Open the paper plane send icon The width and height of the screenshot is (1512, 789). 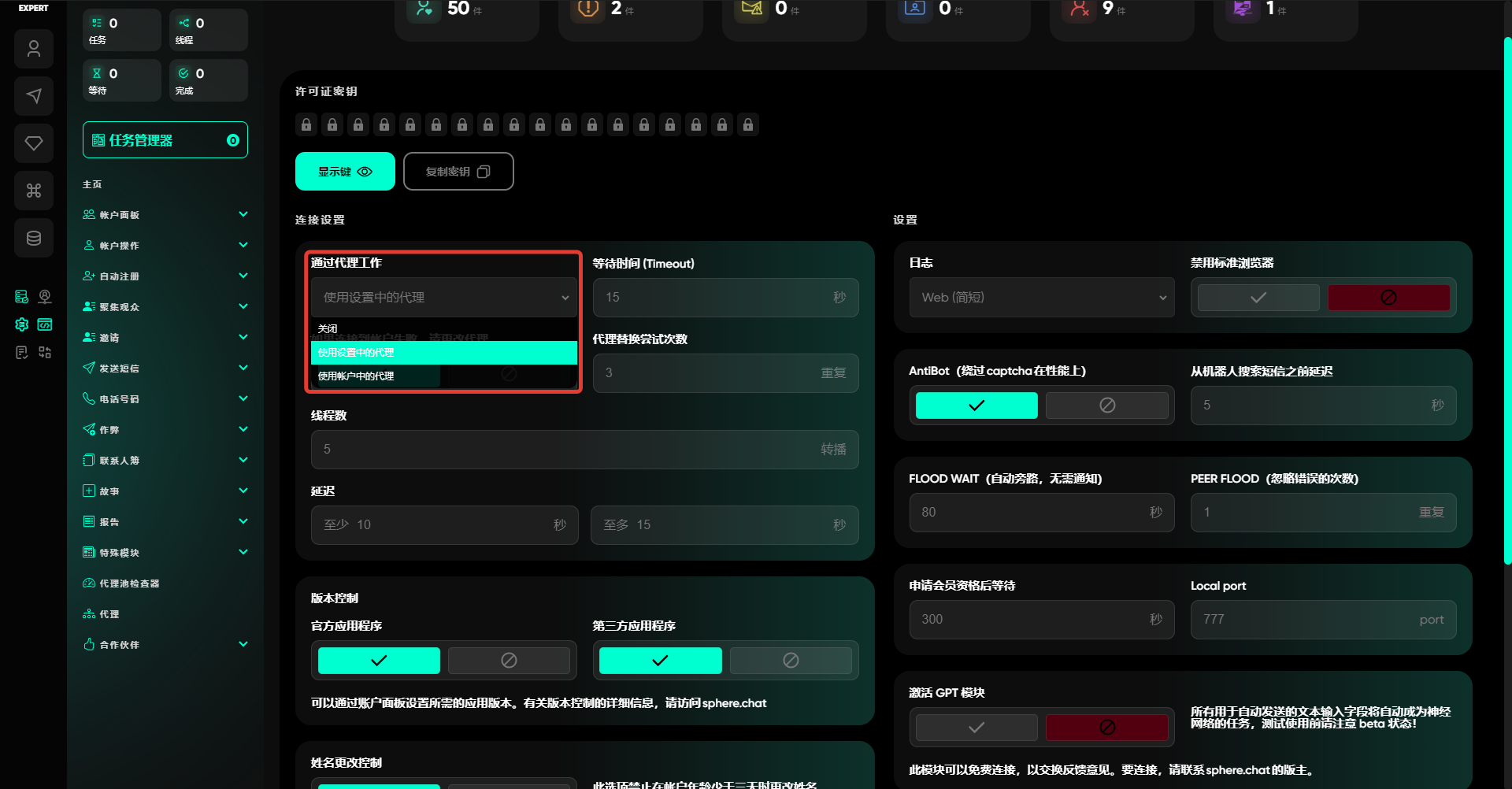pos(33,96)
